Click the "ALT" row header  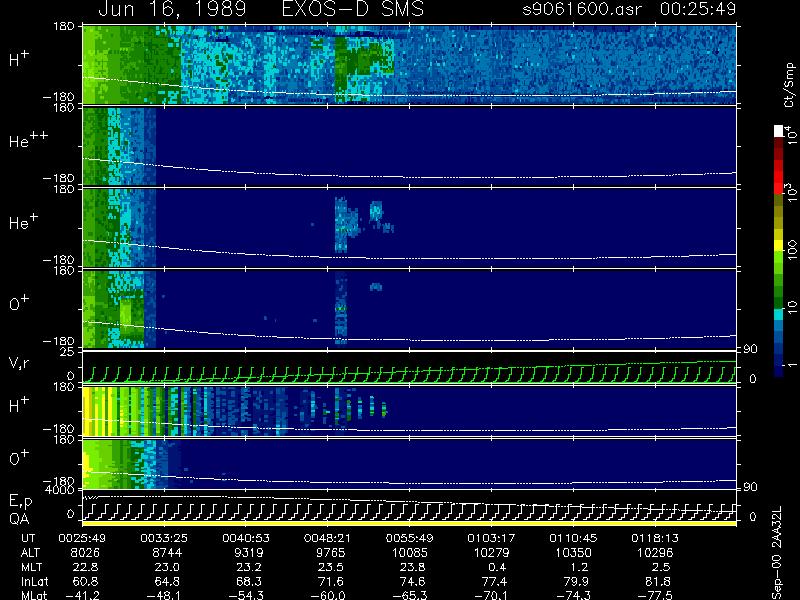(x=30, y=553)
